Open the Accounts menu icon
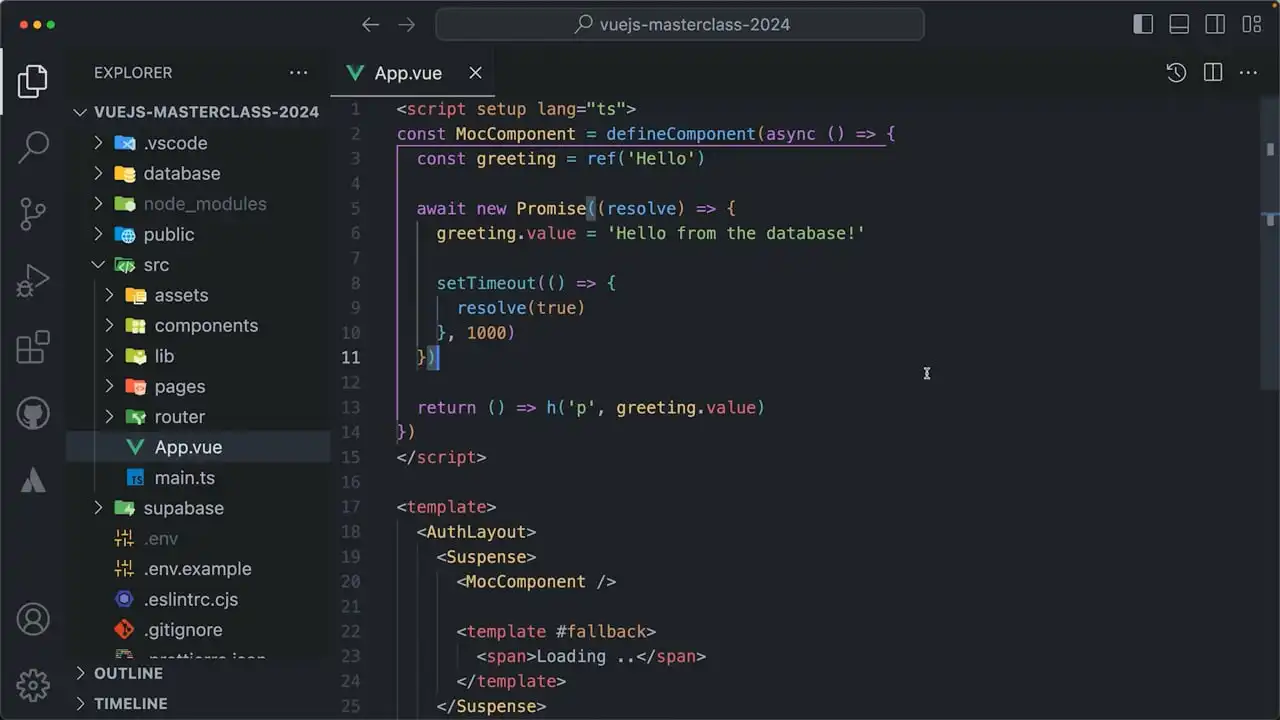The image size is (1280, 720). pos(33,619)
